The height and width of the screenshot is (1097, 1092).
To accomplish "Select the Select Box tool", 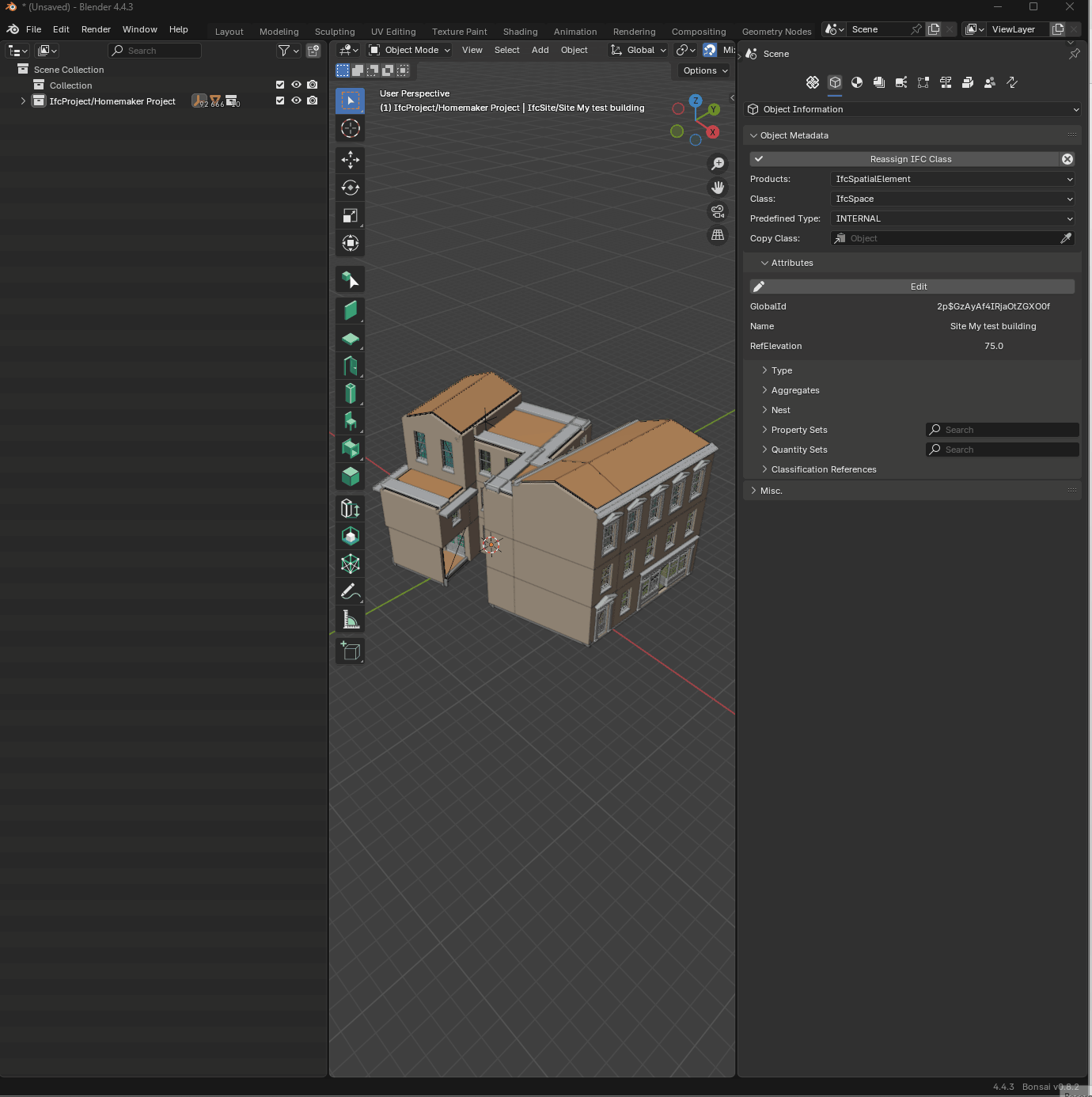I will pos(351,101).
